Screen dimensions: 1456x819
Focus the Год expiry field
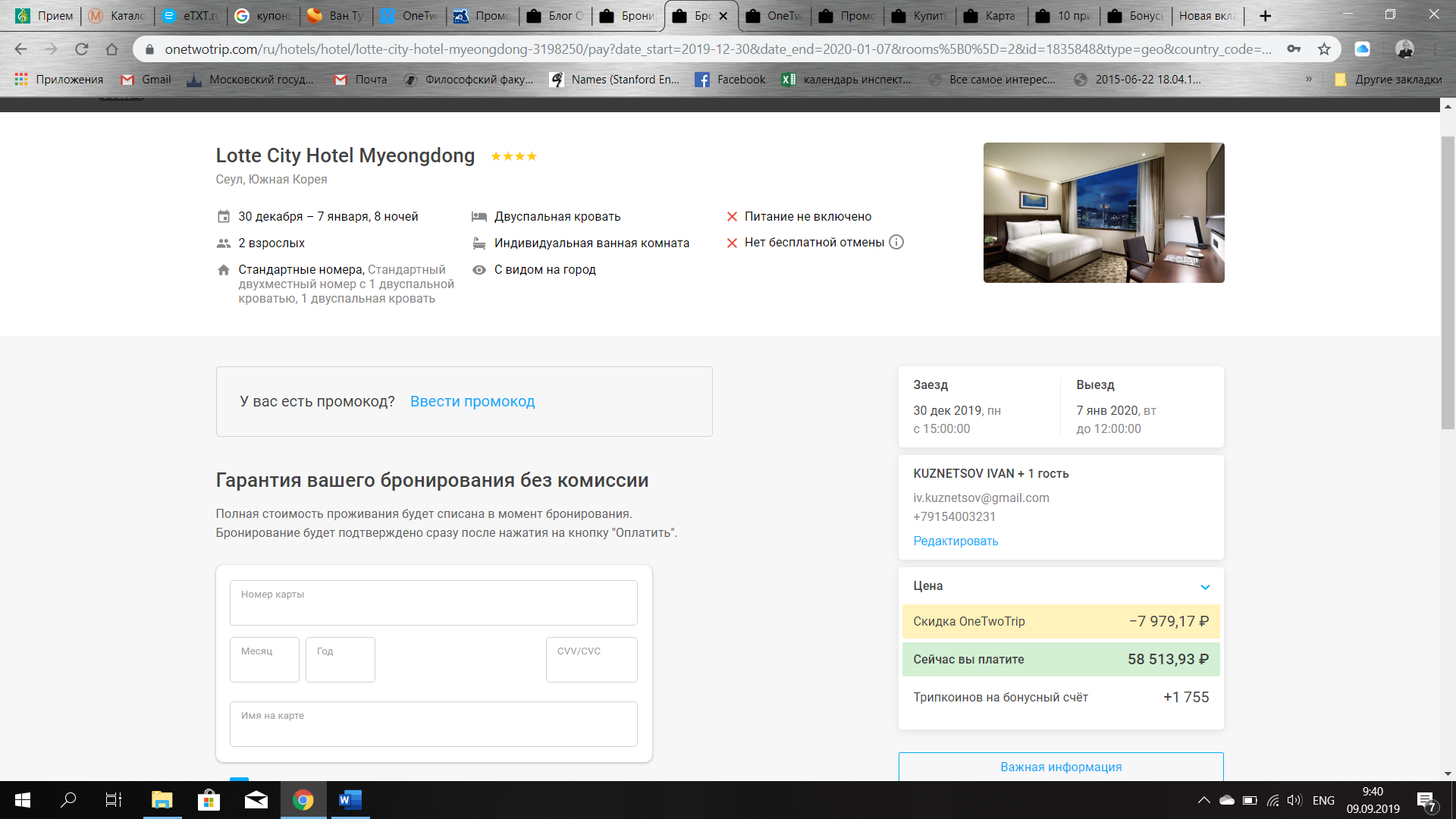pos(340,660)
